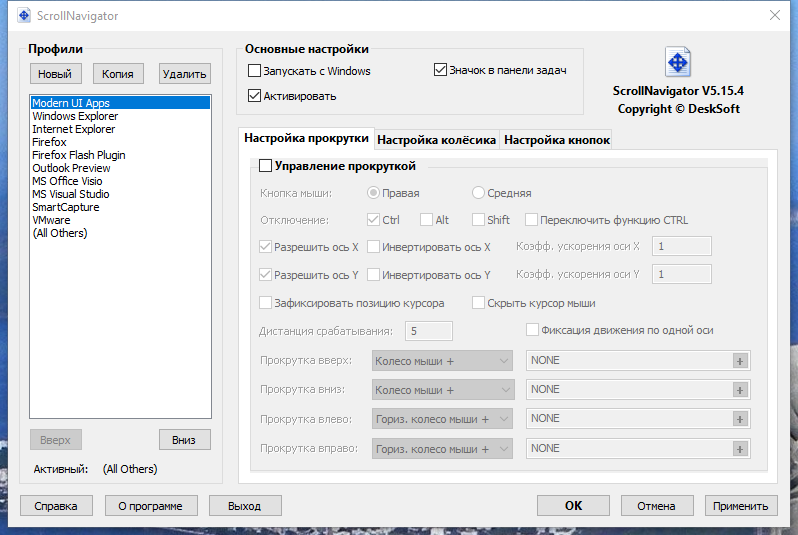
Task: Click the Применить button
Action: [x=740, y=506]
